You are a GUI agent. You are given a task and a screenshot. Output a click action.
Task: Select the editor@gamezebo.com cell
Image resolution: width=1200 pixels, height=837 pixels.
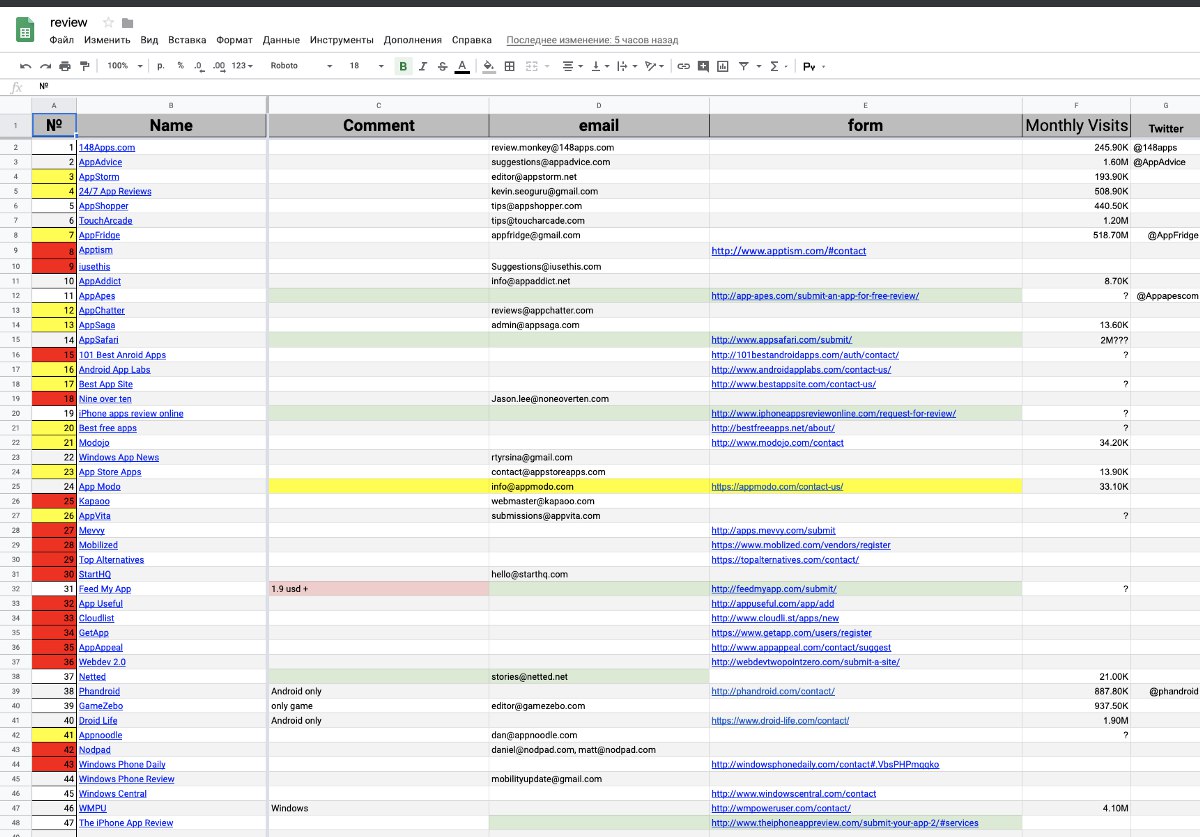pos(599,706)
